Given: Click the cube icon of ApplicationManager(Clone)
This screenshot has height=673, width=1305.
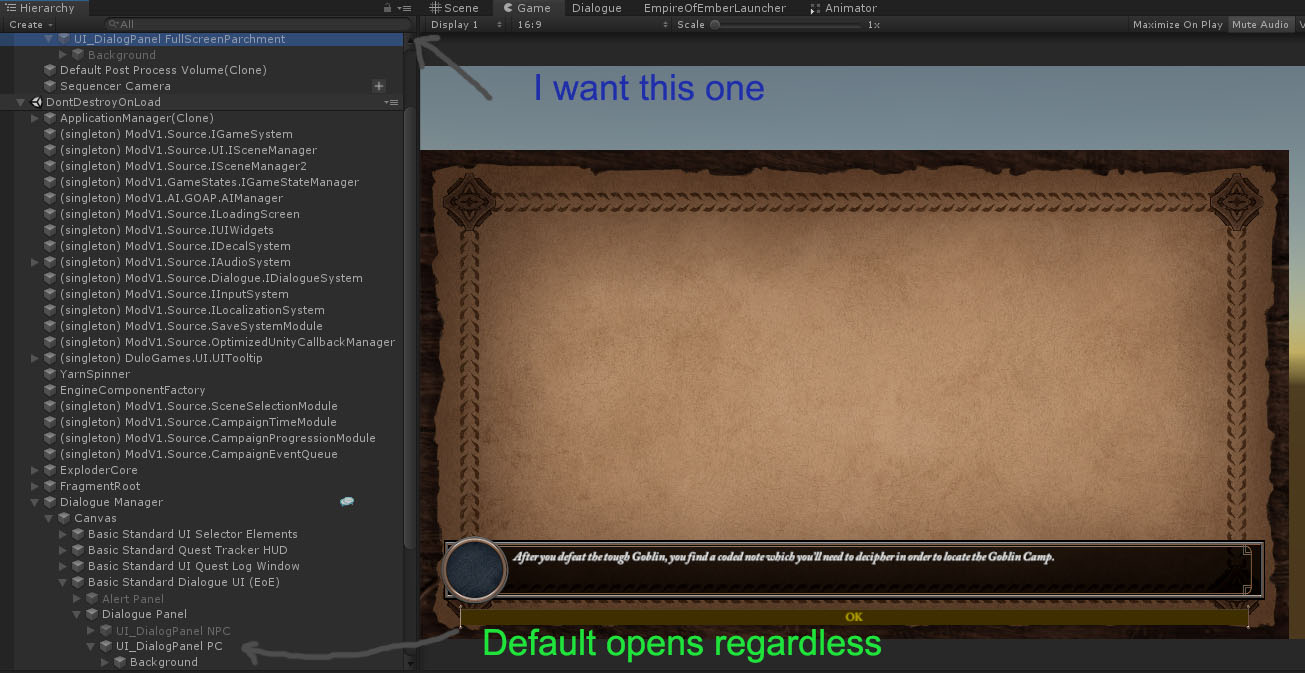Looking at the screenshot, I should (50, 118).
